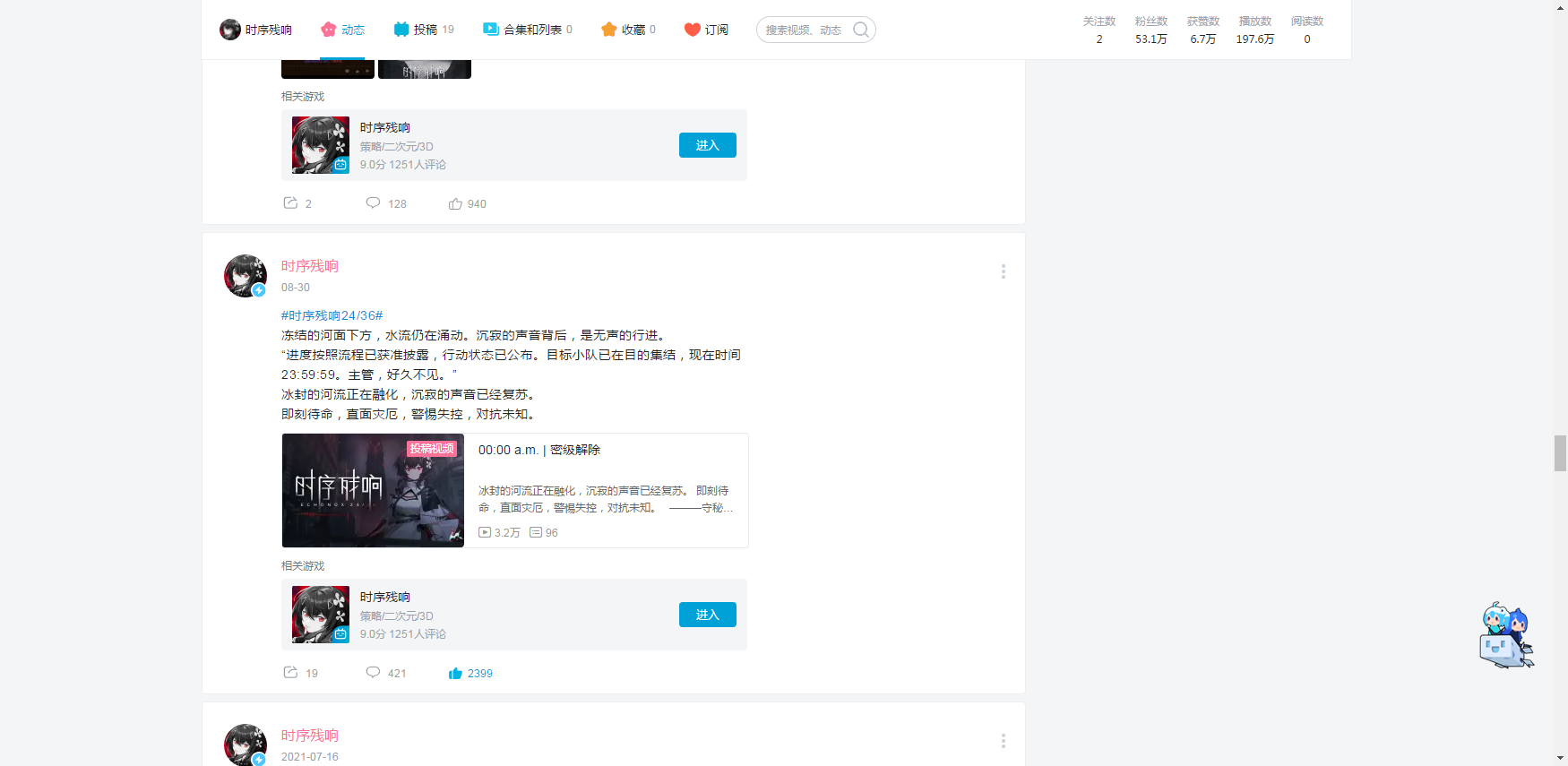Click the red 订阅 heart icon
The width and height of the screenshot is (1568, 766).
tap(692, 30)
